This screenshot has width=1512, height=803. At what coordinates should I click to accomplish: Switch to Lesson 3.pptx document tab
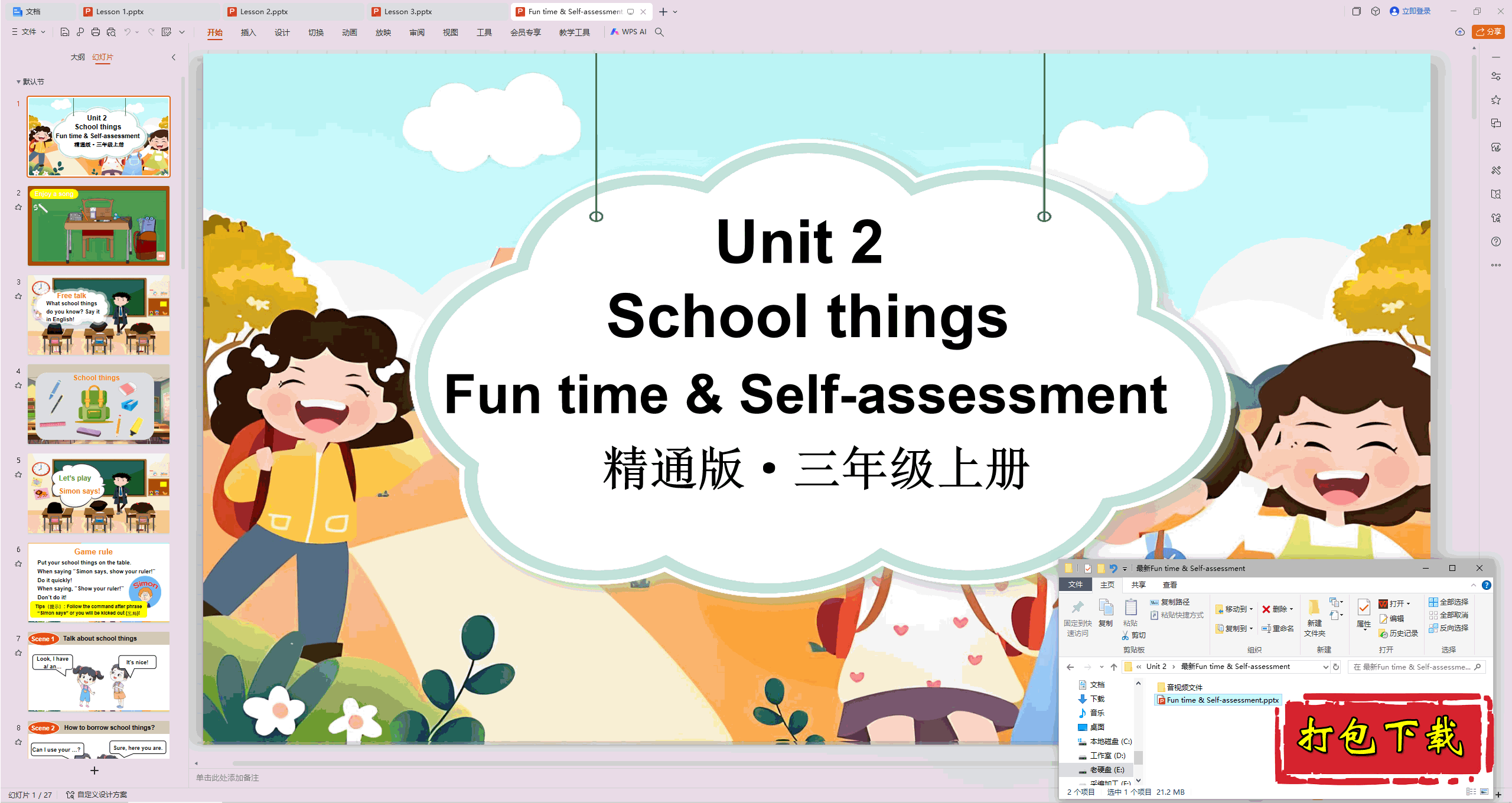point(437,11)
